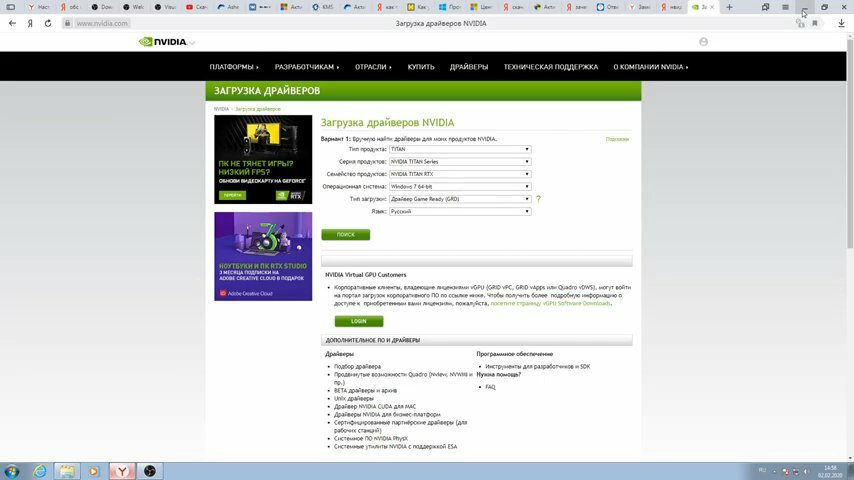
Task: Click the www.nvidia.com address field
Action: pos(102,23)
